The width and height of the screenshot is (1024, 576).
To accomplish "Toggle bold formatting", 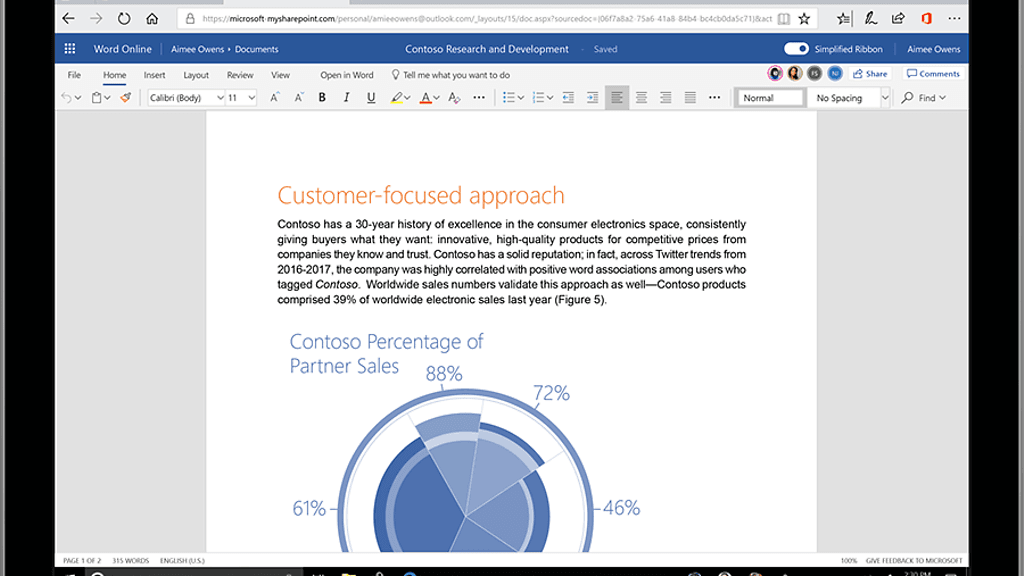I will [322, 98].
